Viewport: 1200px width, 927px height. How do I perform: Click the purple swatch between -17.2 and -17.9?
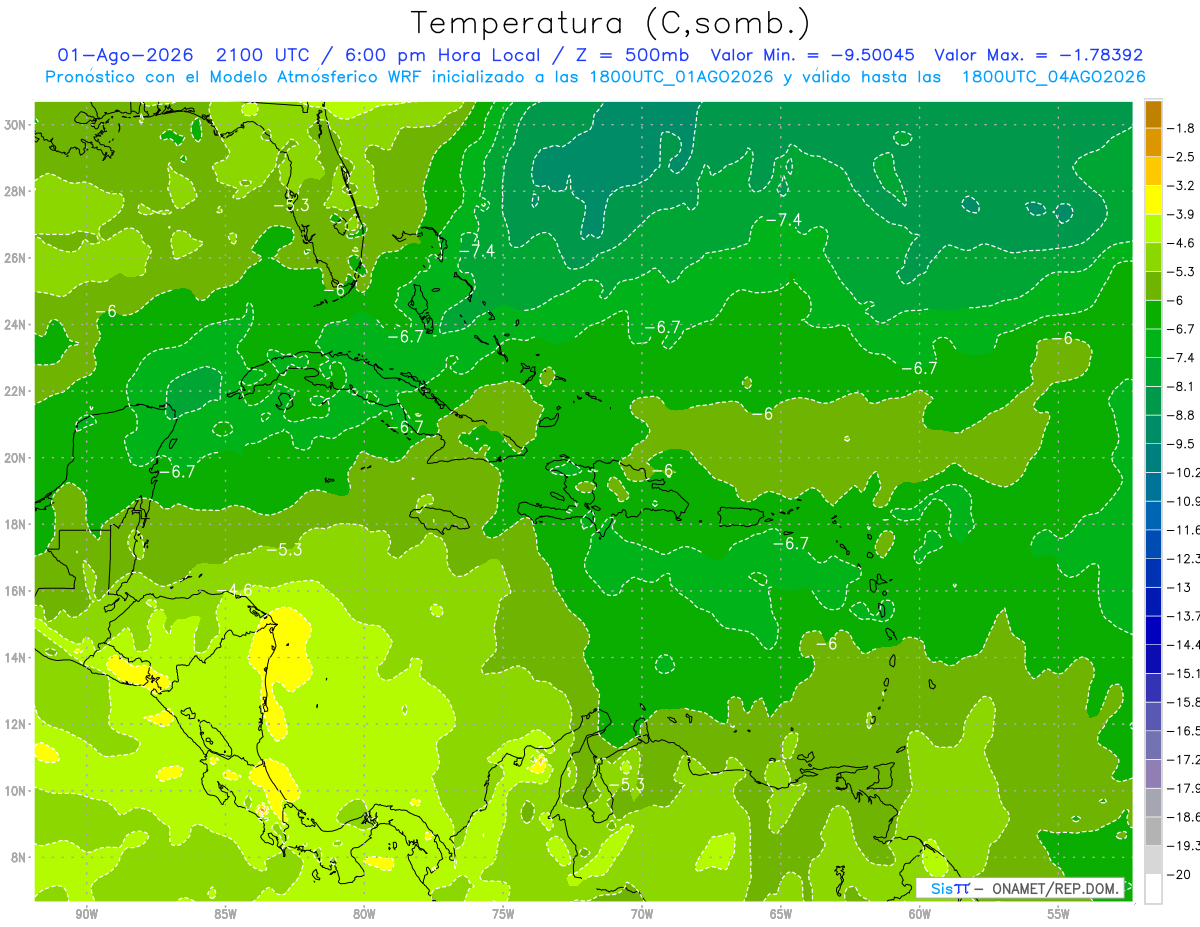(x=1153, y=773)
